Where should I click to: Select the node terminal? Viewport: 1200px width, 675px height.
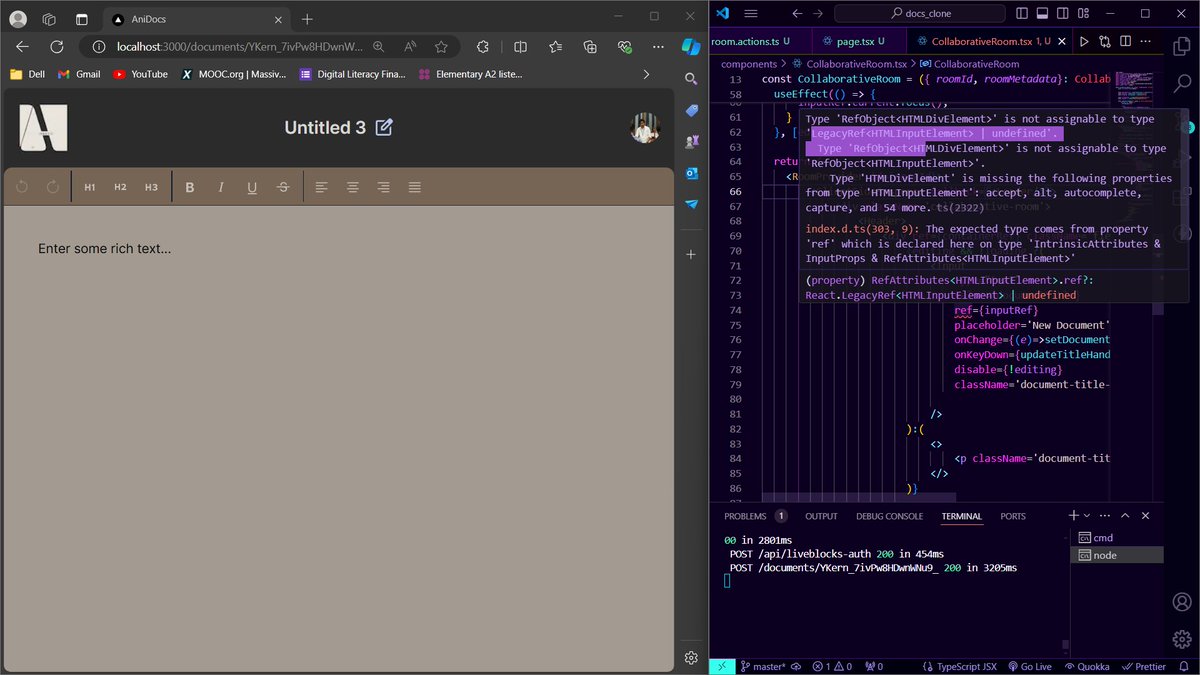click(1116, 555)
